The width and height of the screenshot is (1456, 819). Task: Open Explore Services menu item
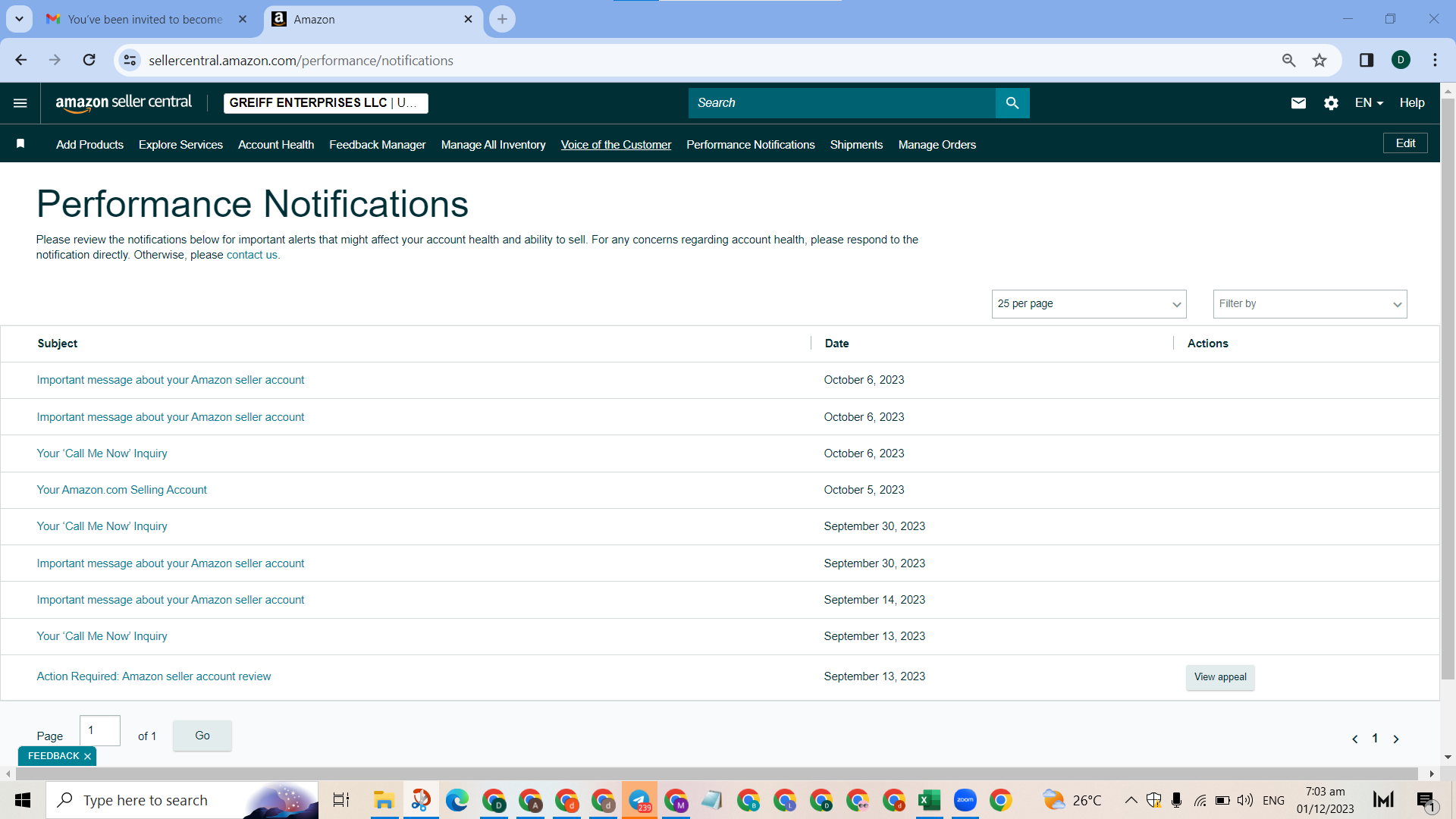point(180,145)
